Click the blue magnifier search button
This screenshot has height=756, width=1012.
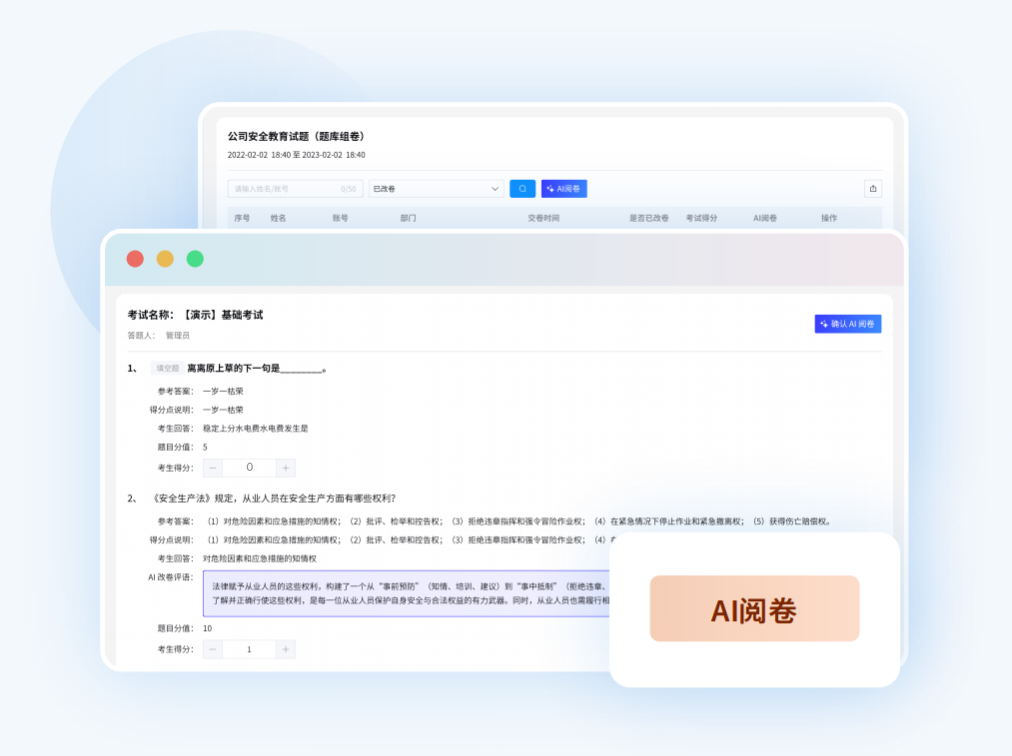pos(522,188)
